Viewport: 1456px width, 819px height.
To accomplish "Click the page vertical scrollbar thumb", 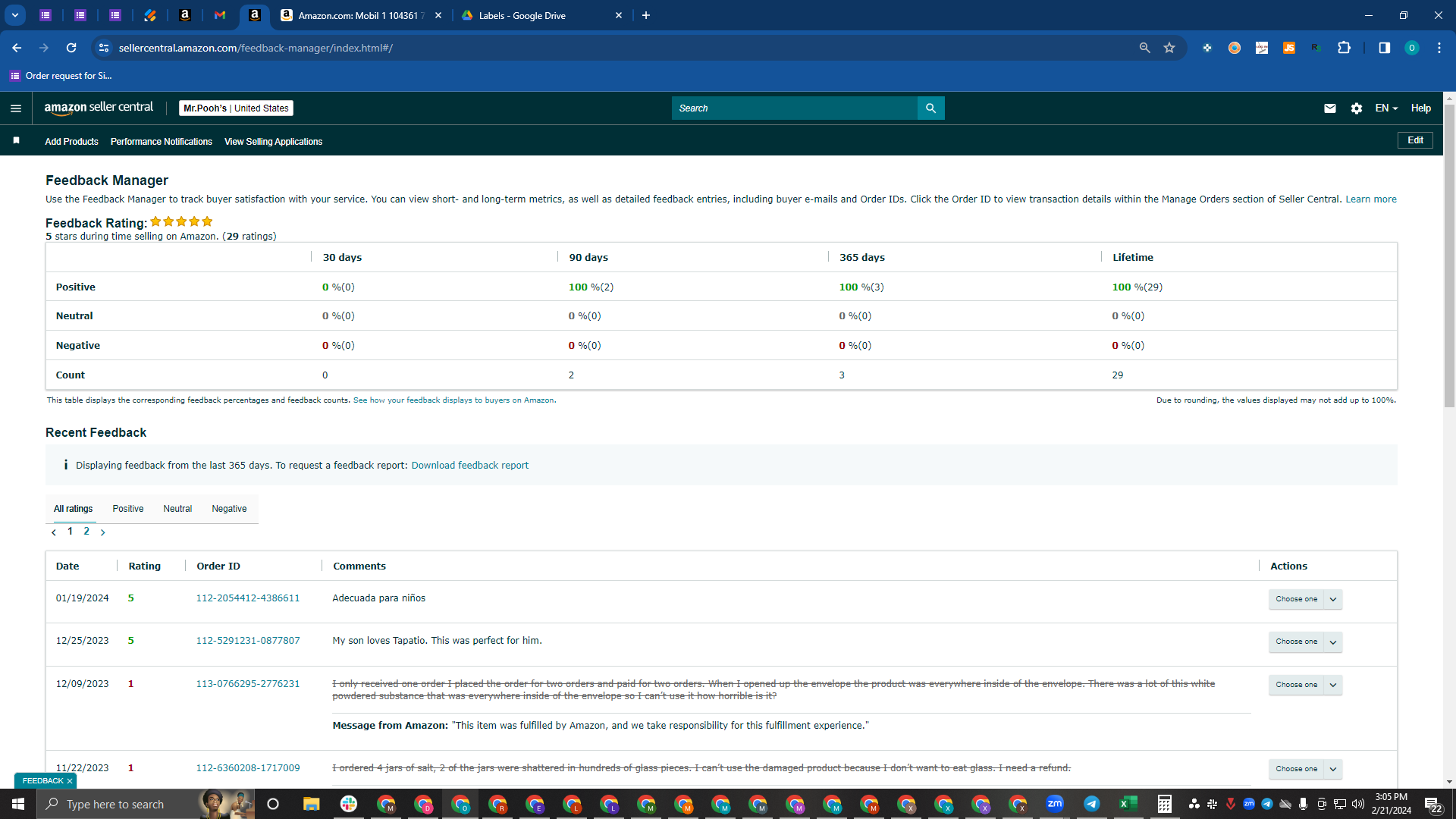I will 1449,256.
